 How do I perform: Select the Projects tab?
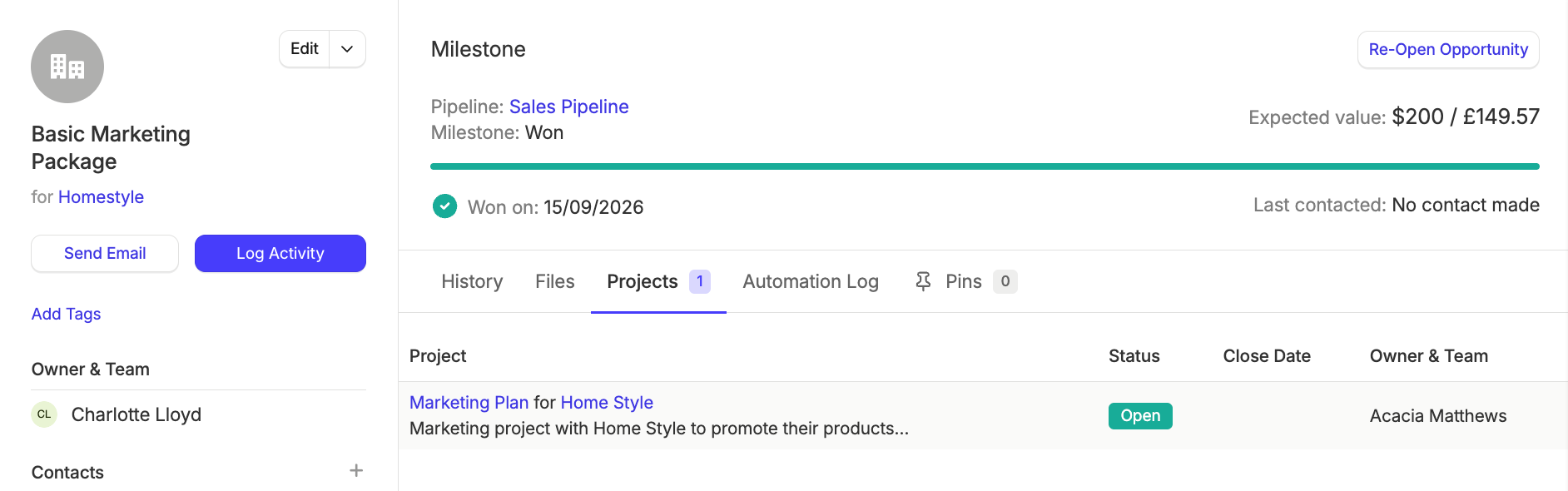658,281
